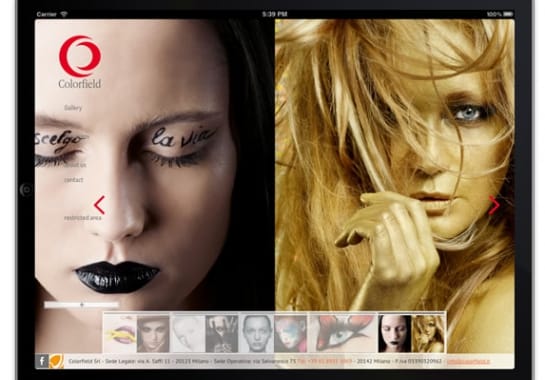545x380 pixels.
Task: Open the About us menu item
Action: tap(75, 165)
